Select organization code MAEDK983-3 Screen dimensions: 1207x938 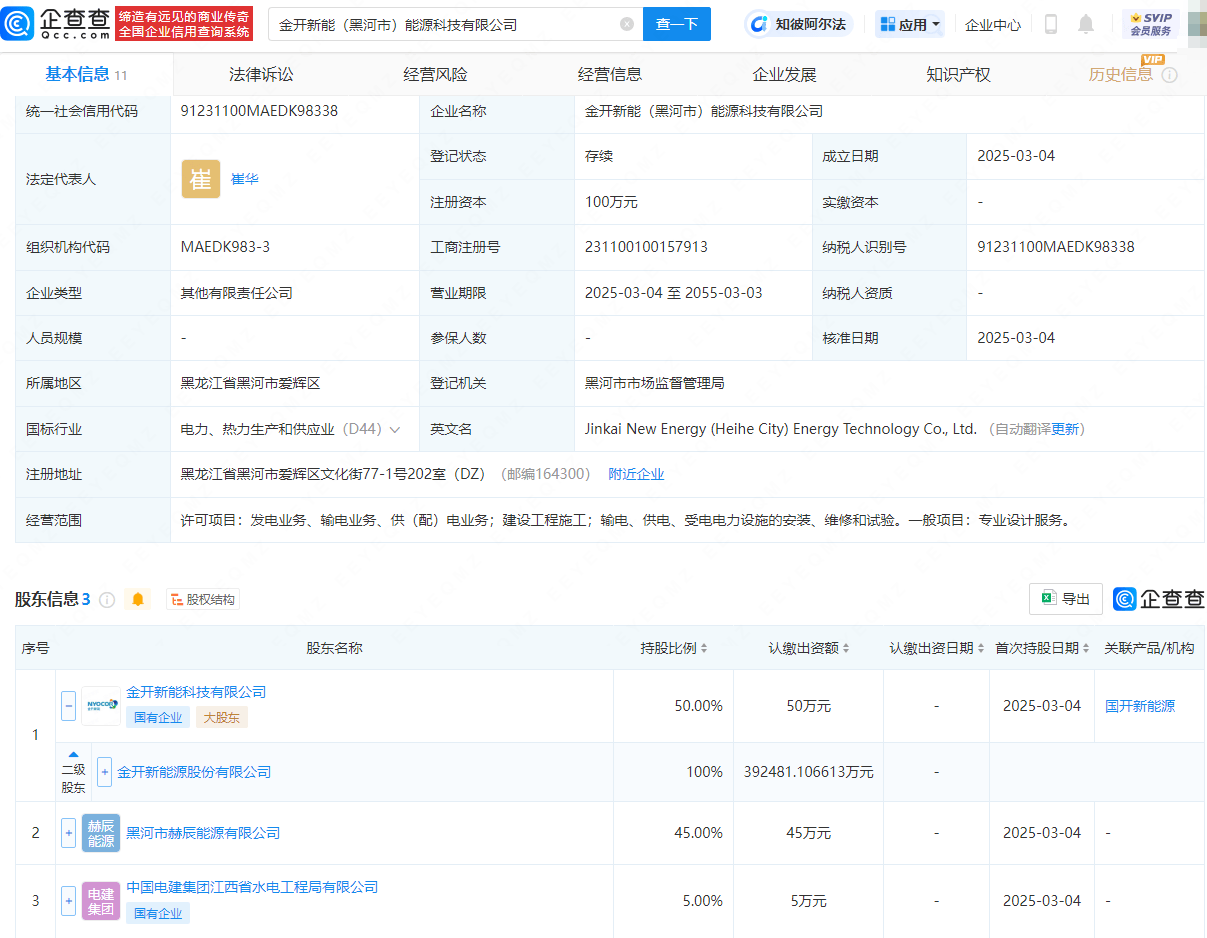point(225,247)
